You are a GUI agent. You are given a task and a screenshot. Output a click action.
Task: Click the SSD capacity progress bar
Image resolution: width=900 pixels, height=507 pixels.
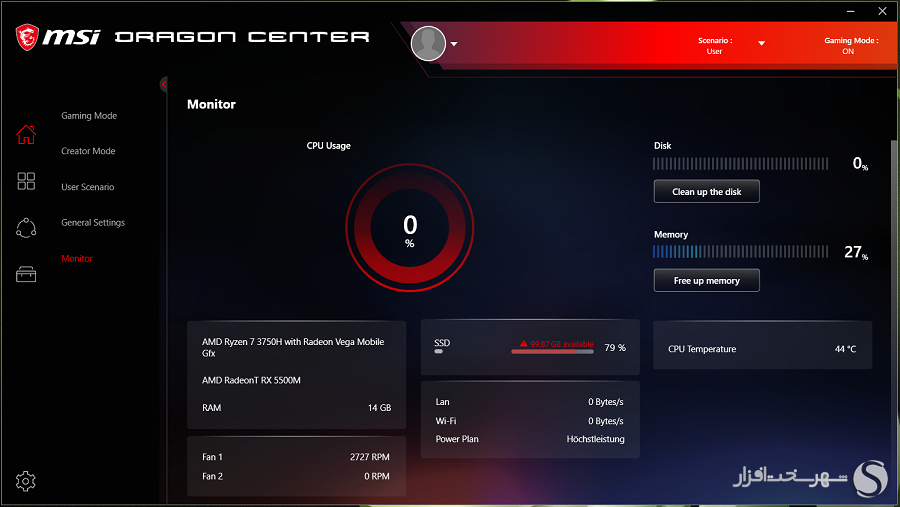pyautogui.click(x=552, y=351)
